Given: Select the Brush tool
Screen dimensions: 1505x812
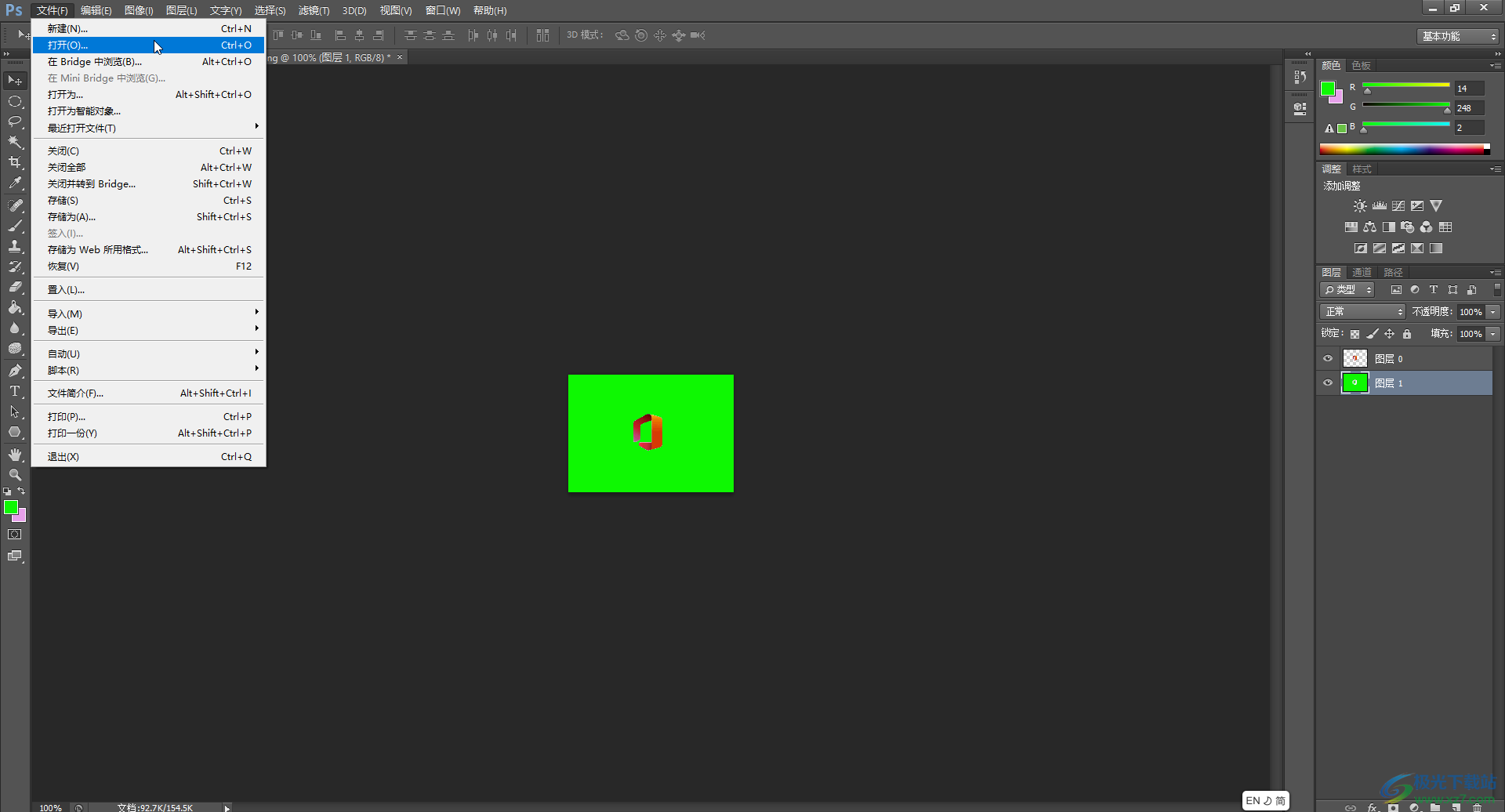Looking at the screenshot, I should (15, 226).
